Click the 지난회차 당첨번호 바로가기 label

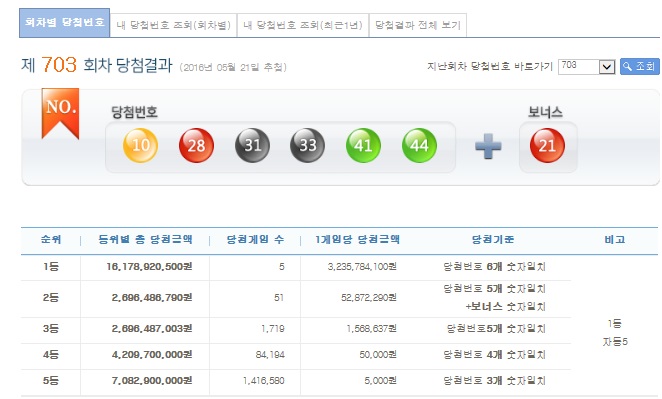click(x=490, y=67)
